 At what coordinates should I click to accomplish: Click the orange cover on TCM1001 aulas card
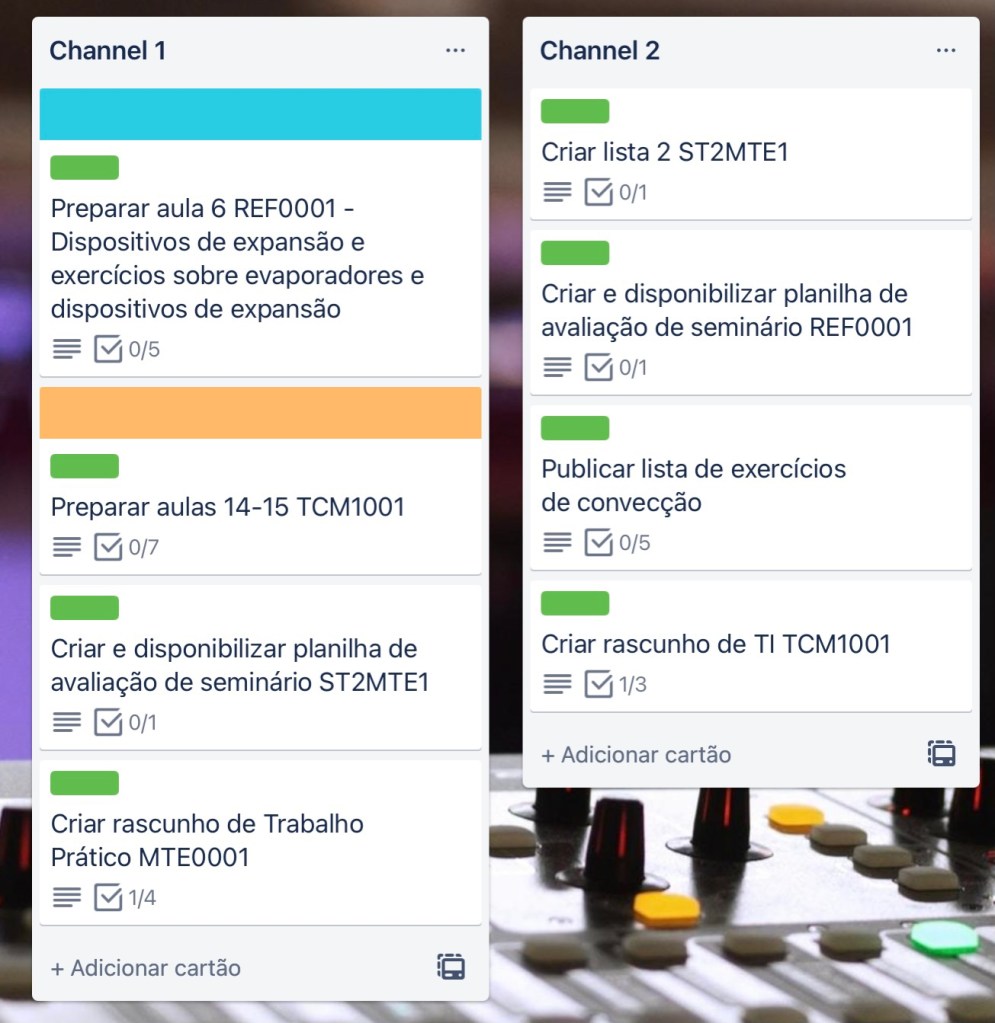click(260, 412)
